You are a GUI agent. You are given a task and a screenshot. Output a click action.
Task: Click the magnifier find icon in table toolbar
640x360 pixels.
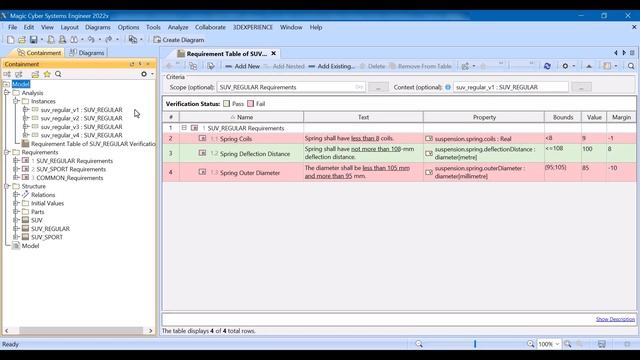631,66
